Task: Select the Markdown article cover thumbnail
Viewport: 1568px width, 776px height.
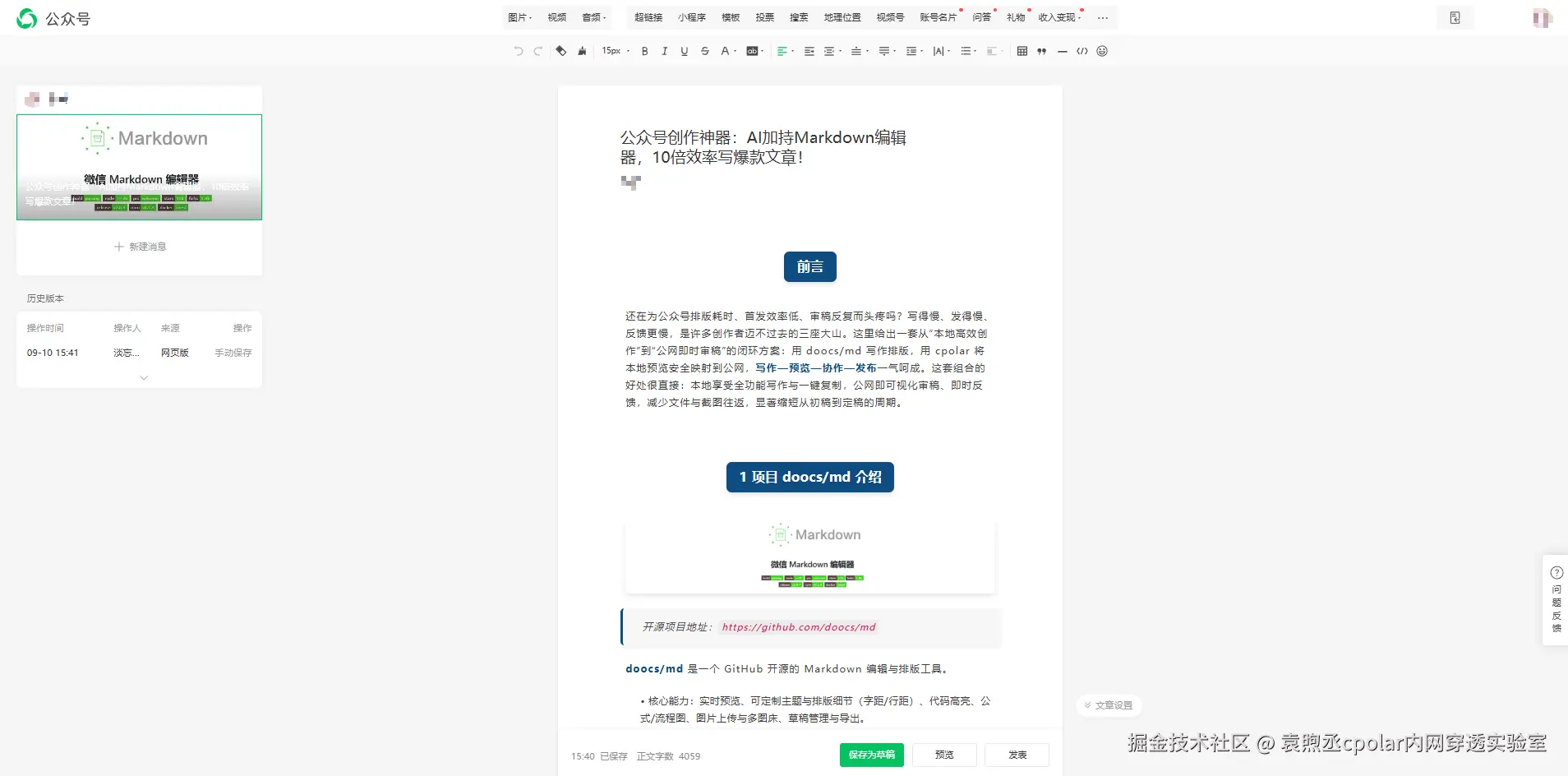Action: point(140,167)
